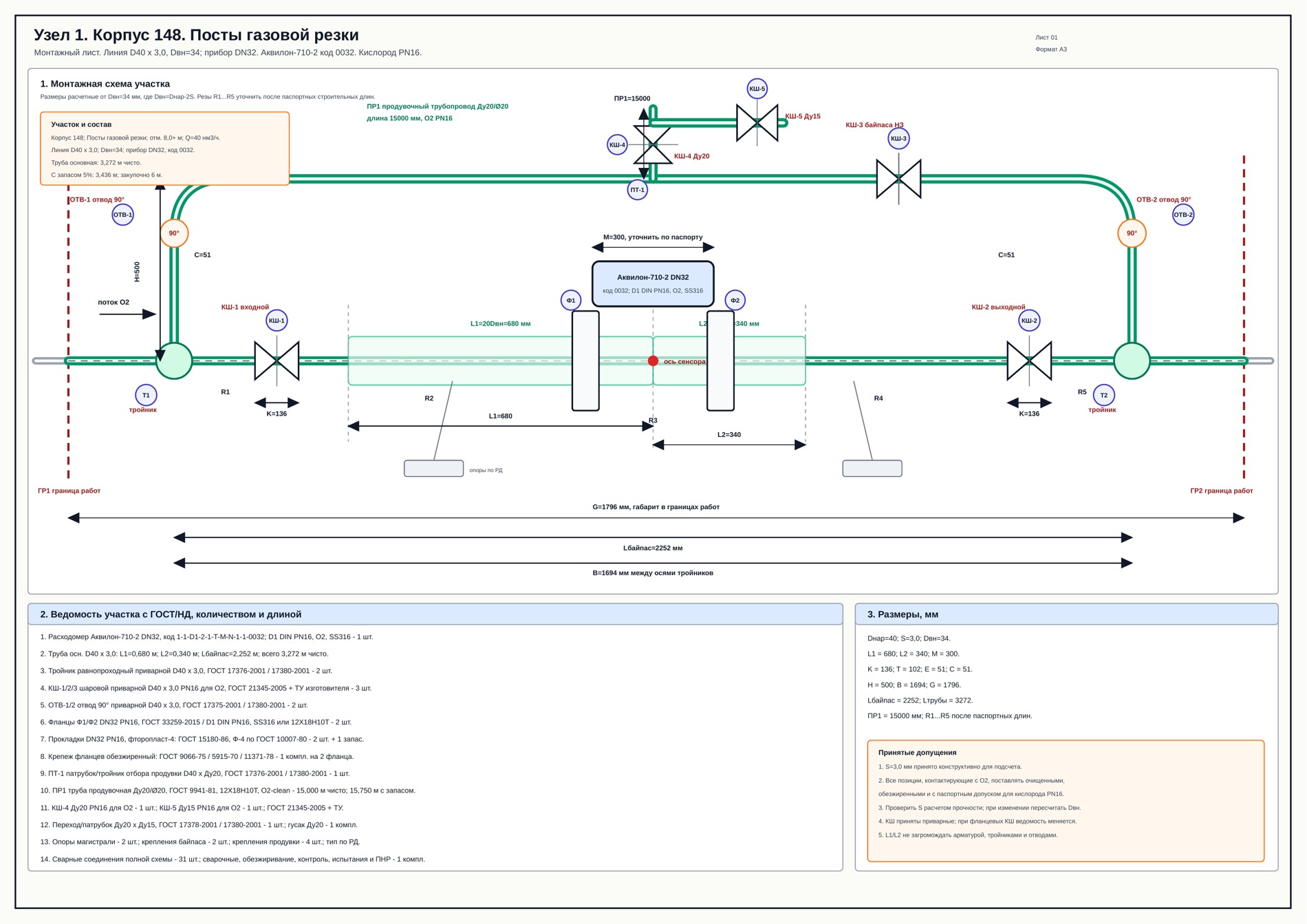Click the right orange 90° elbow marker

[x=1132, y=233]
